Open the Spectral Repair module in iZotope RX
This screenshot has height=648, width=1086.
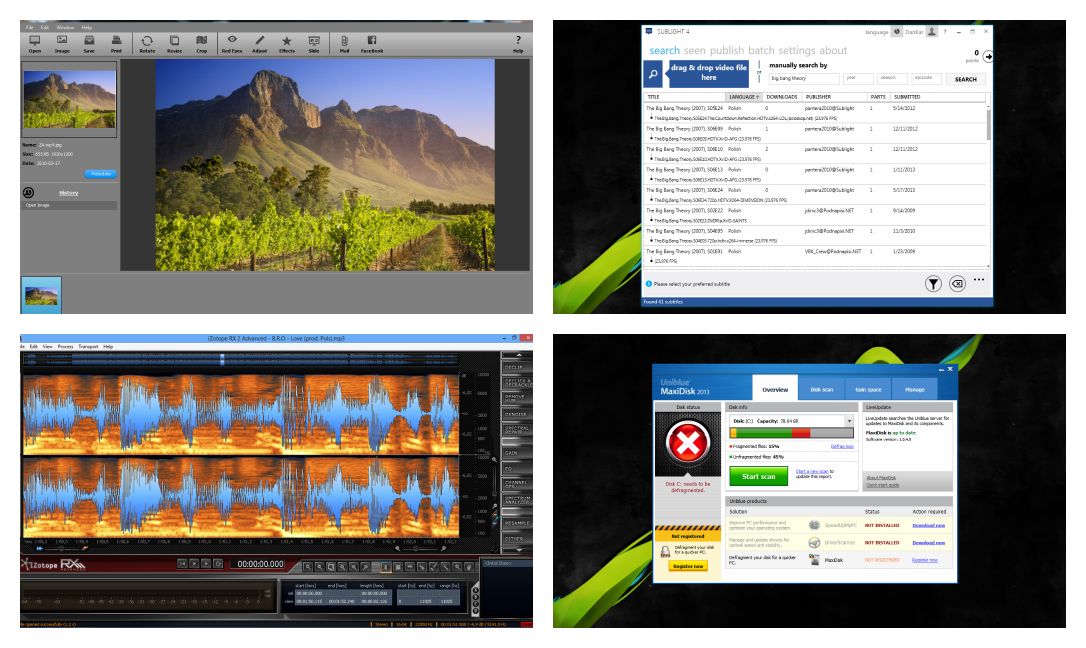(516, 429)
